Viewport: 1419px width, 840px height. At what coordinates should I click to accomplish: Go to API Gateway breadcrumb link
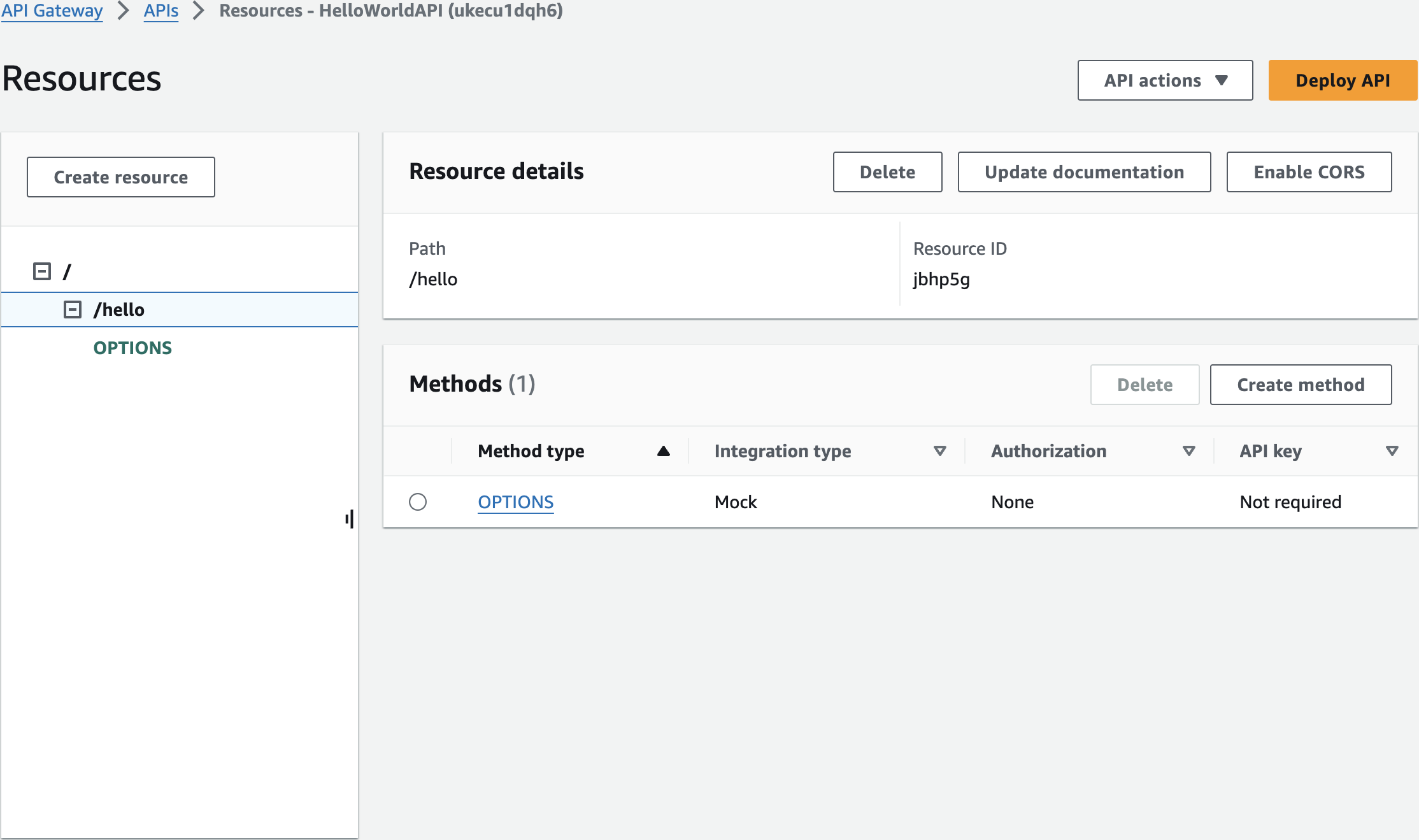[52, 10]
